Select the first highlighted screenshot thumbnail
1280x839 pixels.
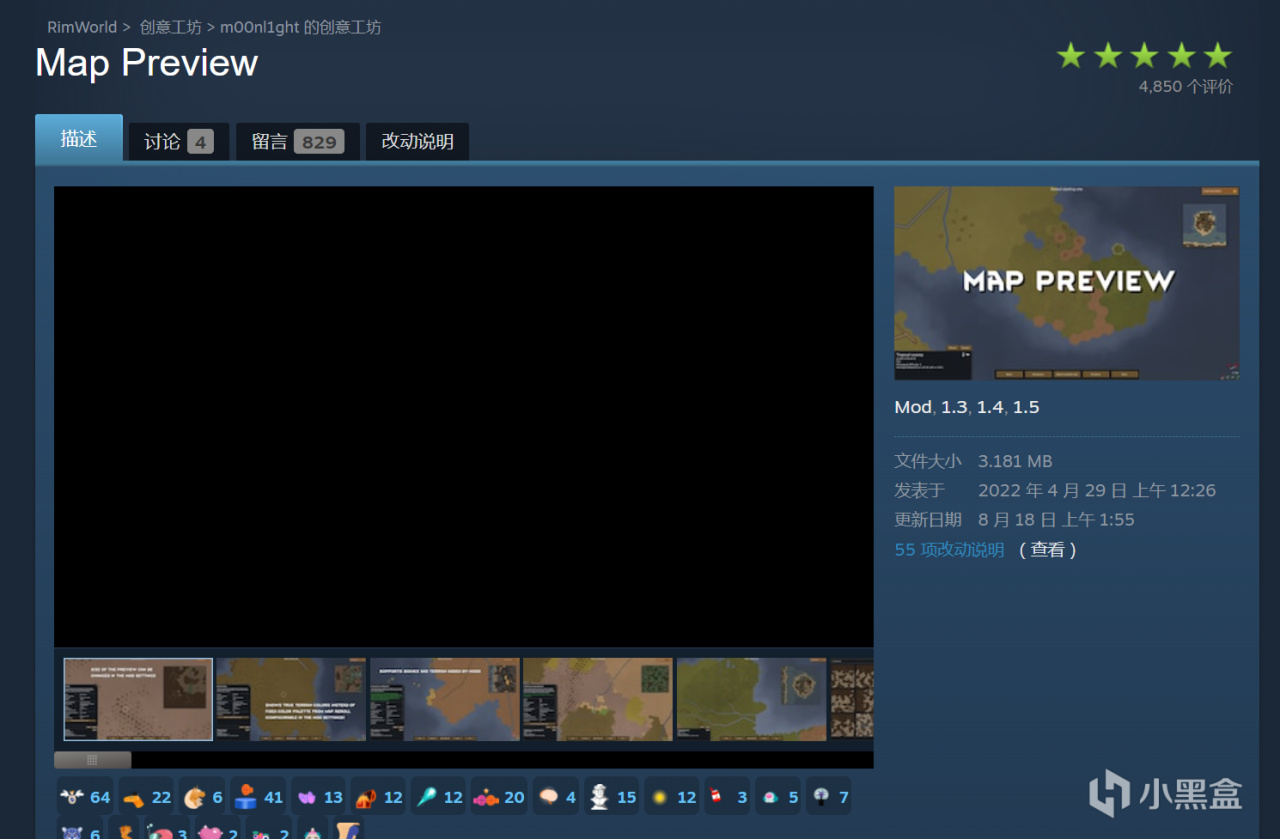(138, 699)
